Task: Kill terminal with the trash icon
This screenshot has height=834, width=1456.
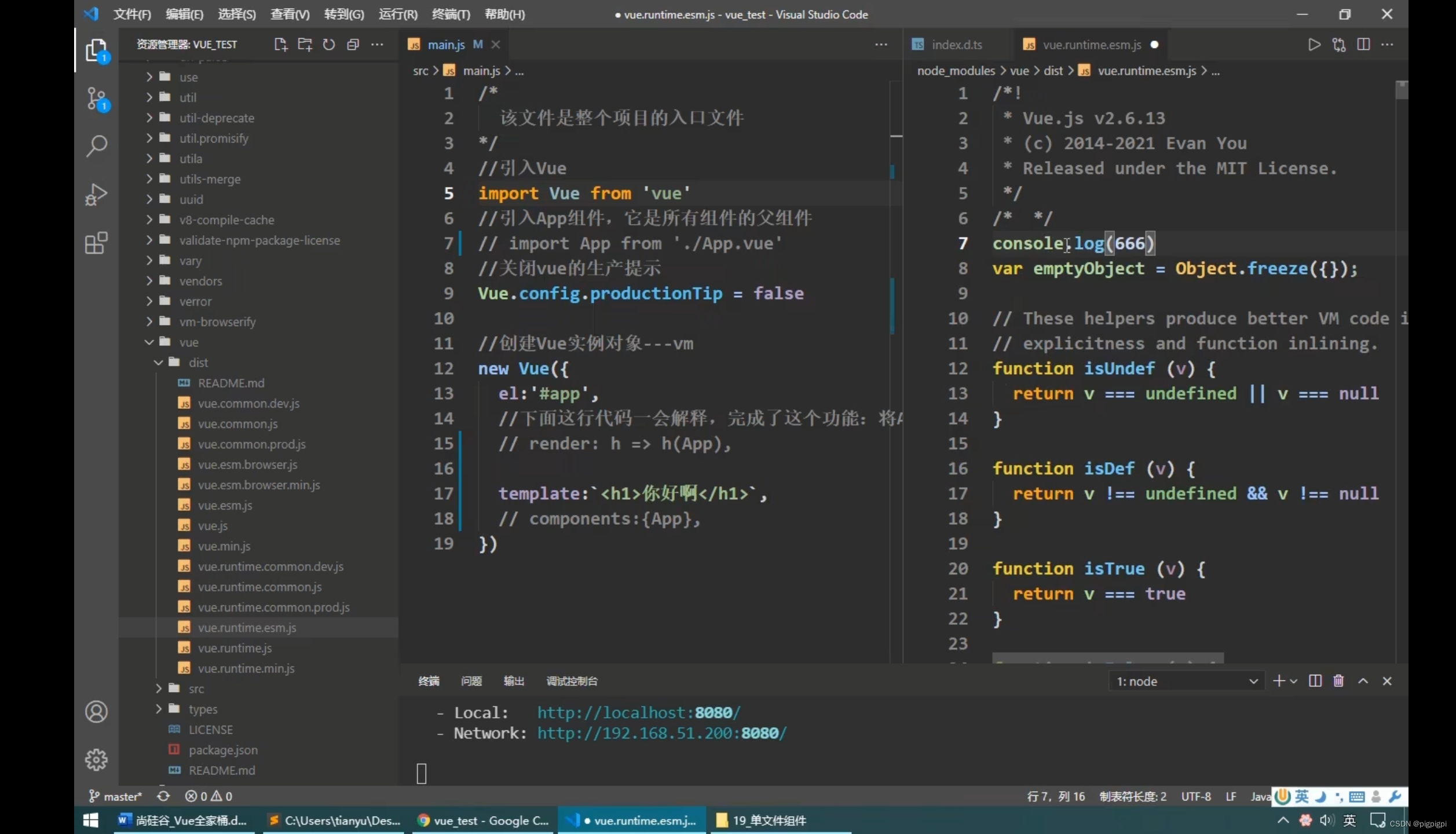Action: (x=1338, y=681)
